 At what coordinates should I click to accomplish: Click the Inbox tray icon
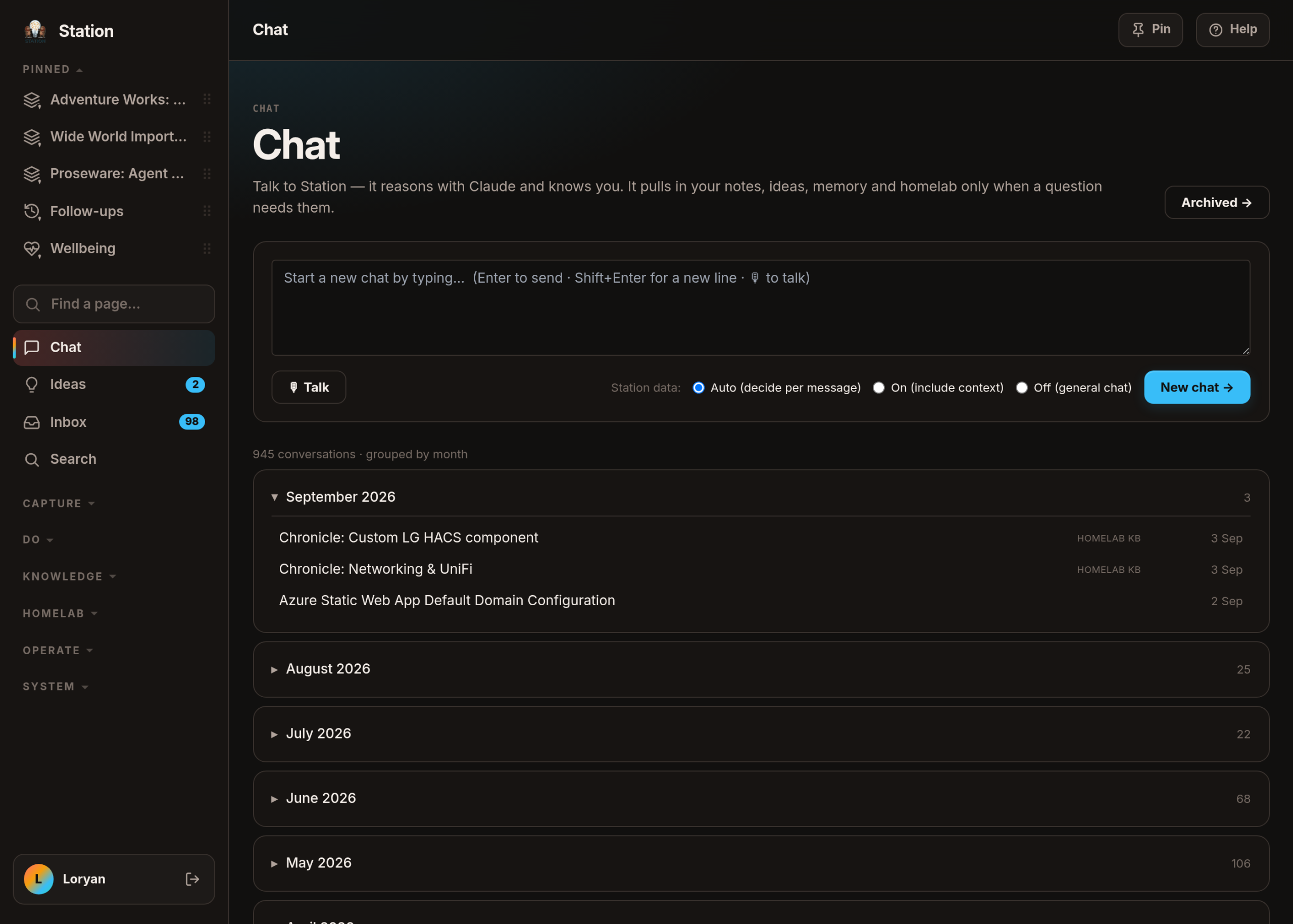pyautogui.click(x=32, y=422)
